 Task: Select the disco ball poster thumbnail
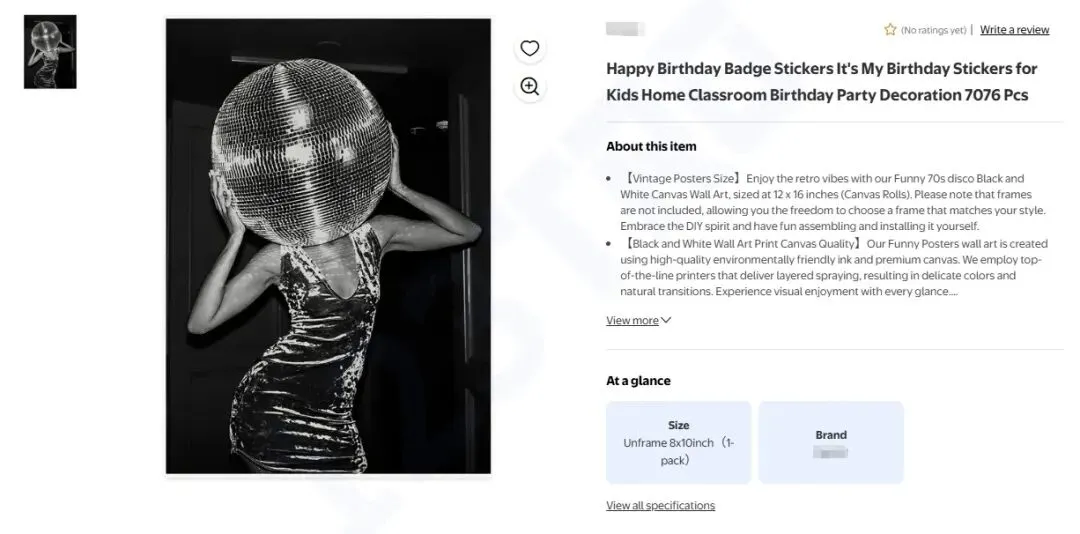[50, 52]
